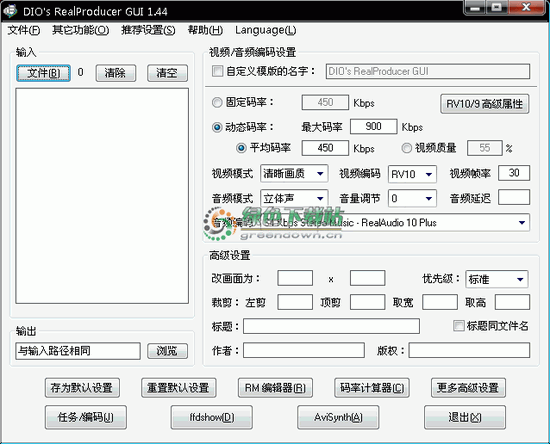
Task: Close the RealProducer GUI window
Action: tap(526, 7)
